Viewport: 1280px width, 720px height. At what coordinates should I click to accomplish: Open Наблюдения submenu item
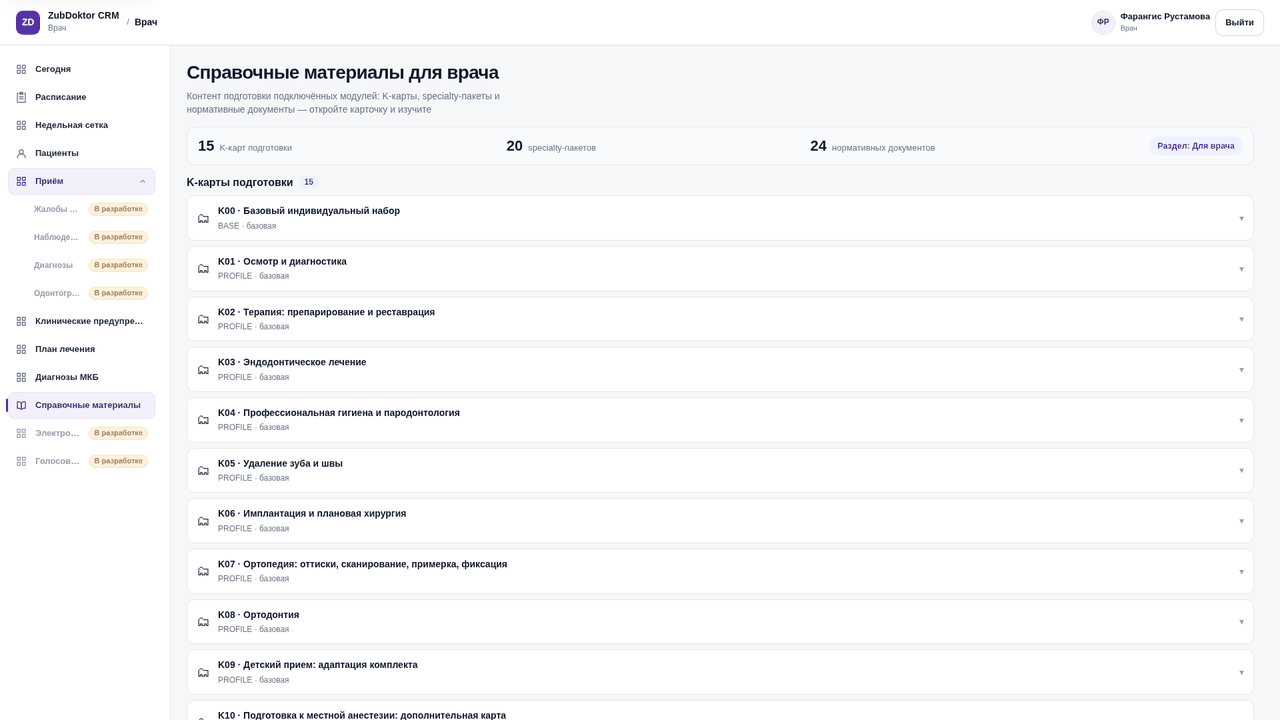[90, 237]
